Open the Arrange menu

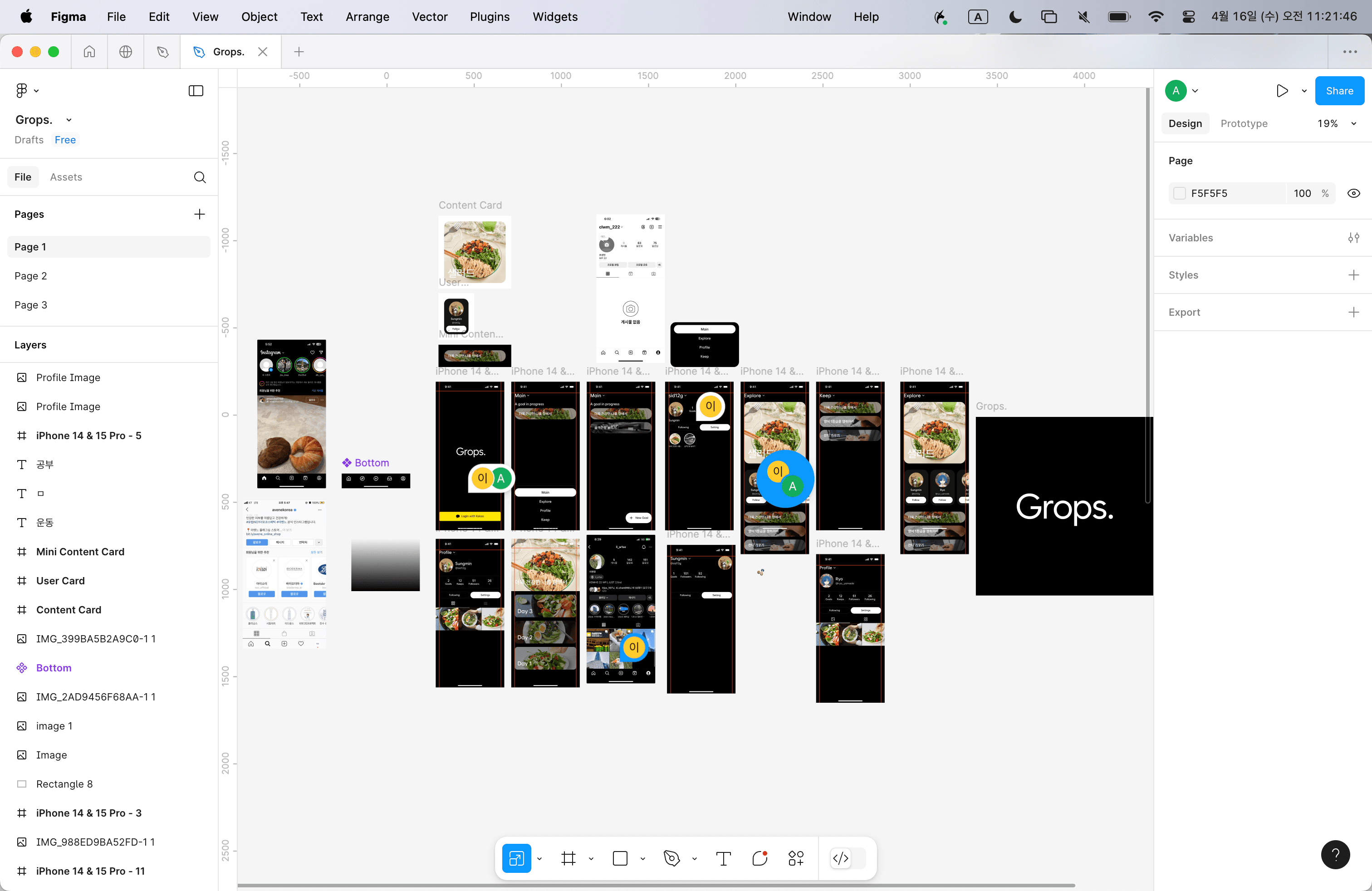click(367, 17)
